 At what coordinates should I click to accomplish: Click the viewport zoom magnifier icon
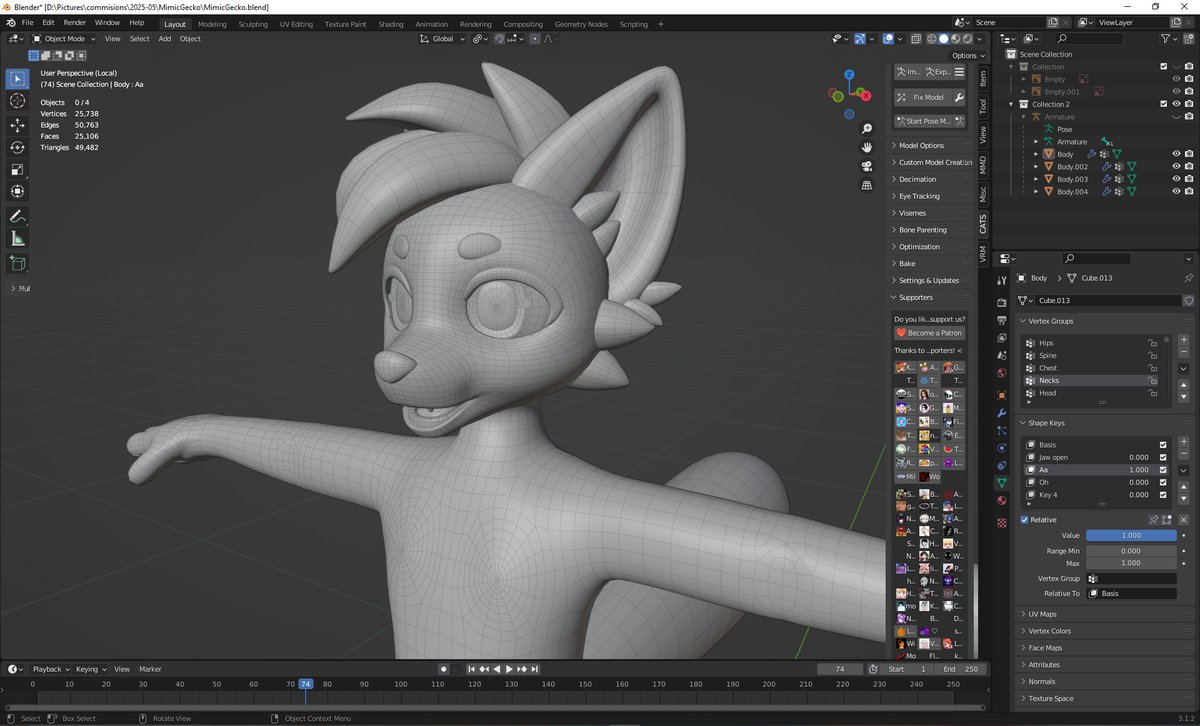(x=867, y=128)
